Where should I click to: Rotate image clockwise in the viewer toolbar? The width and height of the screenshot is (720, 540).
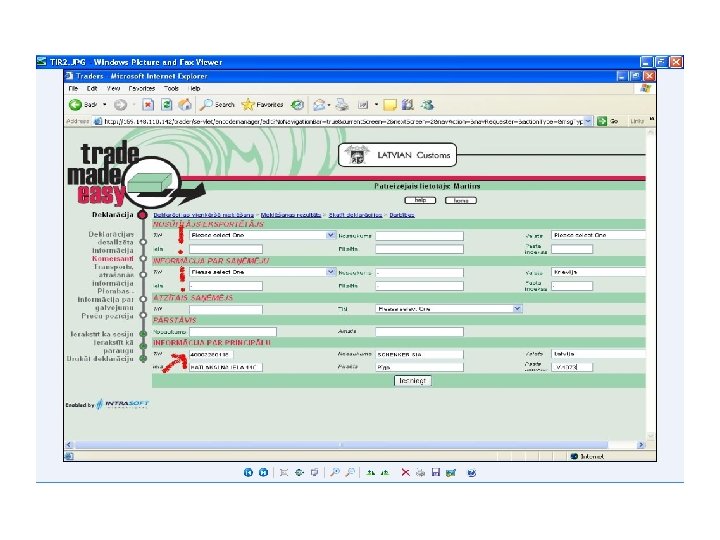[x=371, y=472]
